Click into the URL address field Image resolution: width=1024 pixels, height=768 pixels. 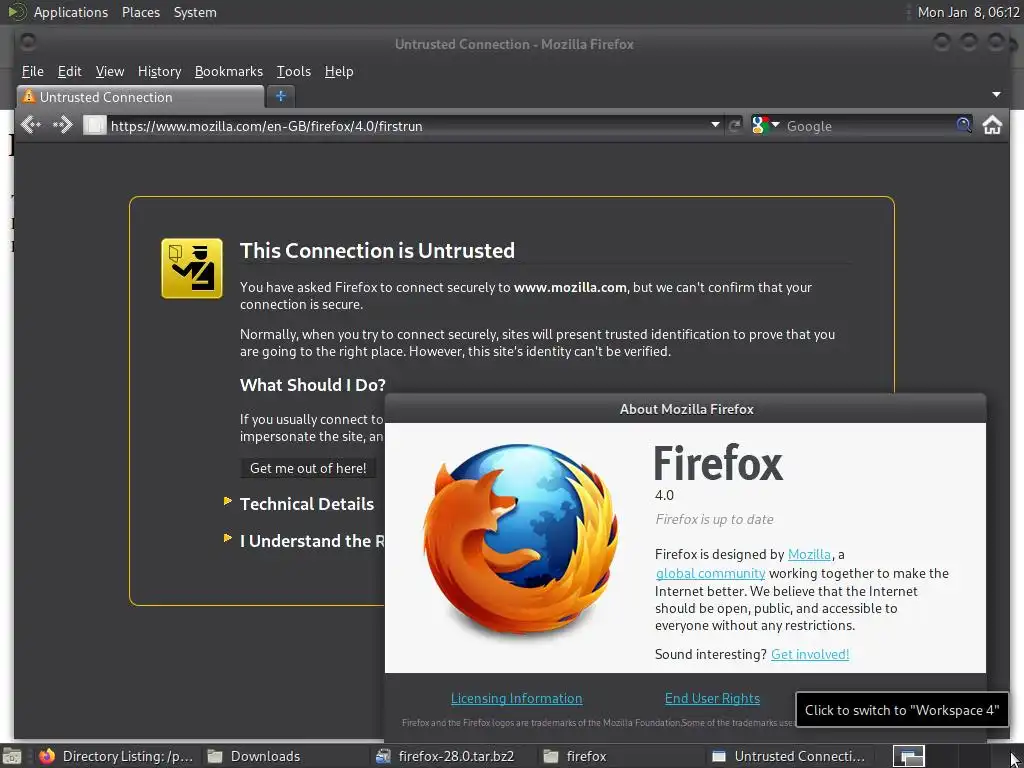click(x=405, y=126)
